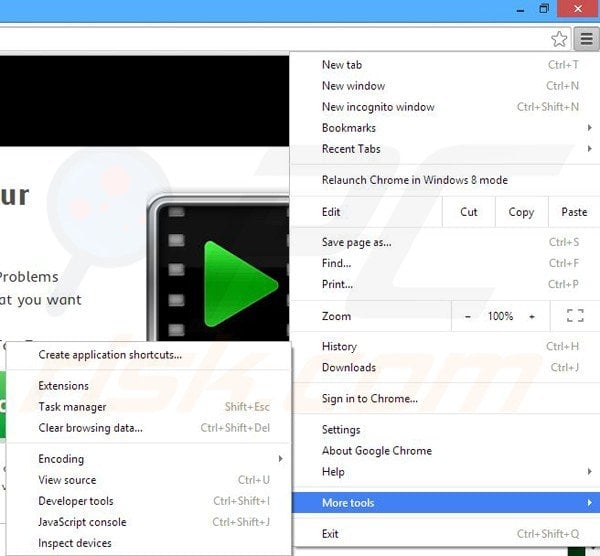Open JavaScript console

click(x=149, y=522)
